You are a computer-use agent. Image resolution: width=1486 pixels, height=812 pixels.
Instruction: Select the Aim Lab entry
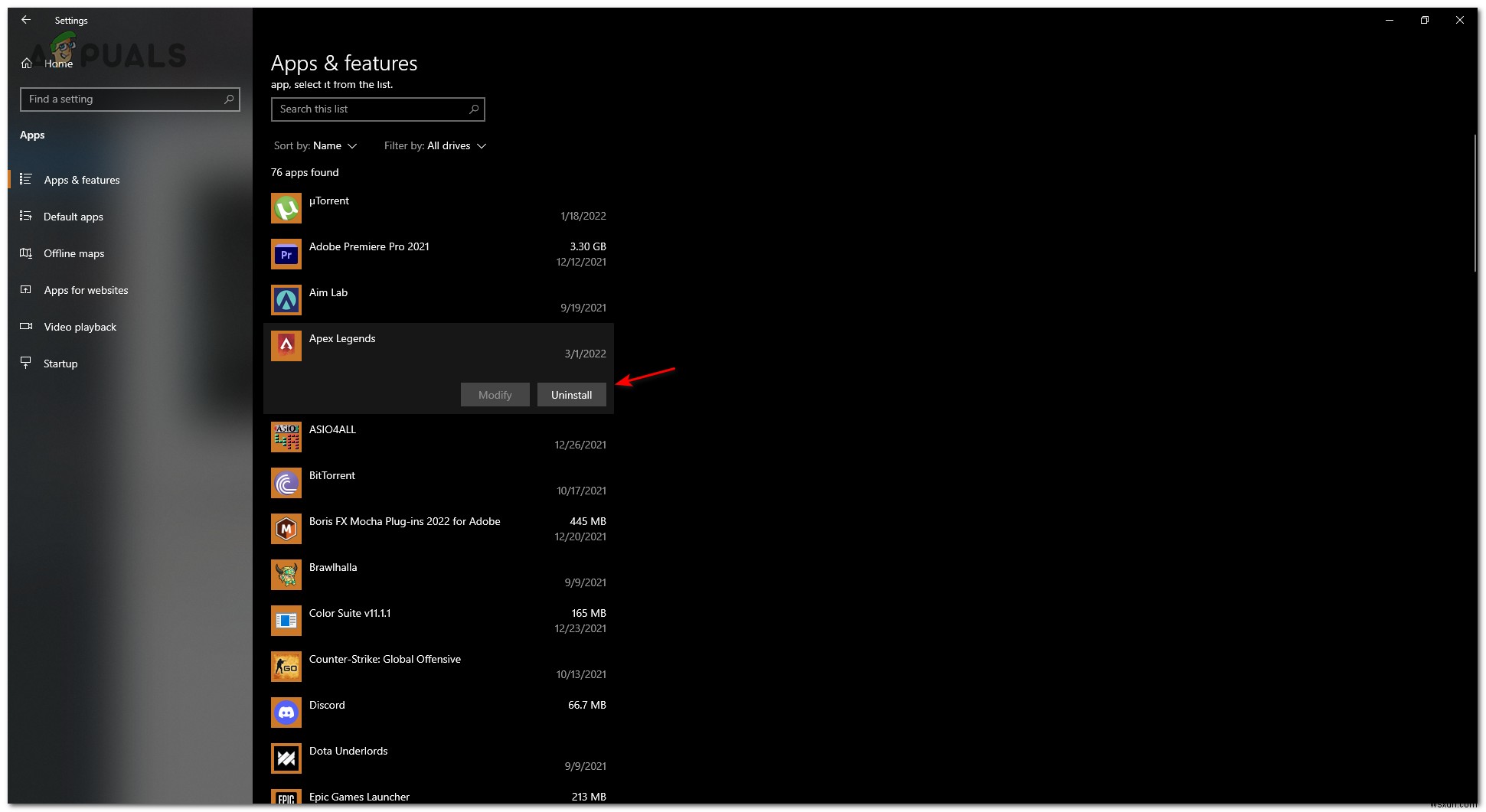pos(439,300)
